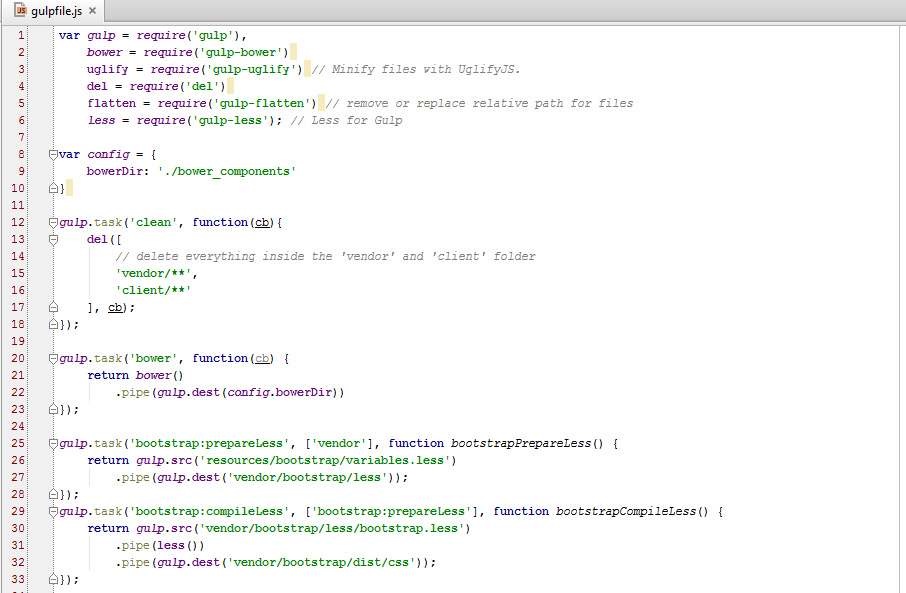Collapse 'bootstrap:compileLess' task fold on line 29
Viewport: 906px width, 593px height.
53,512
